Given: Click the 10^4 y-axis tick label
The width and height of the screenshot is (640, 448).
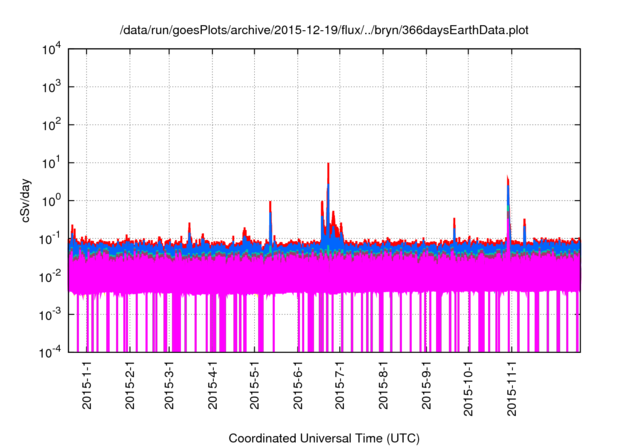Looking at the screenshot, I should click(x=52, y=49).
